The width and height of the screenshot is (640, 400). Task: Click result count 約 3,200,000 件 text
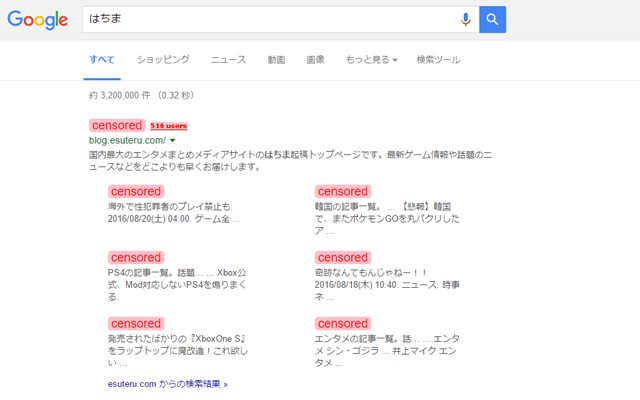pyautogui.click(x=120, y=96)
